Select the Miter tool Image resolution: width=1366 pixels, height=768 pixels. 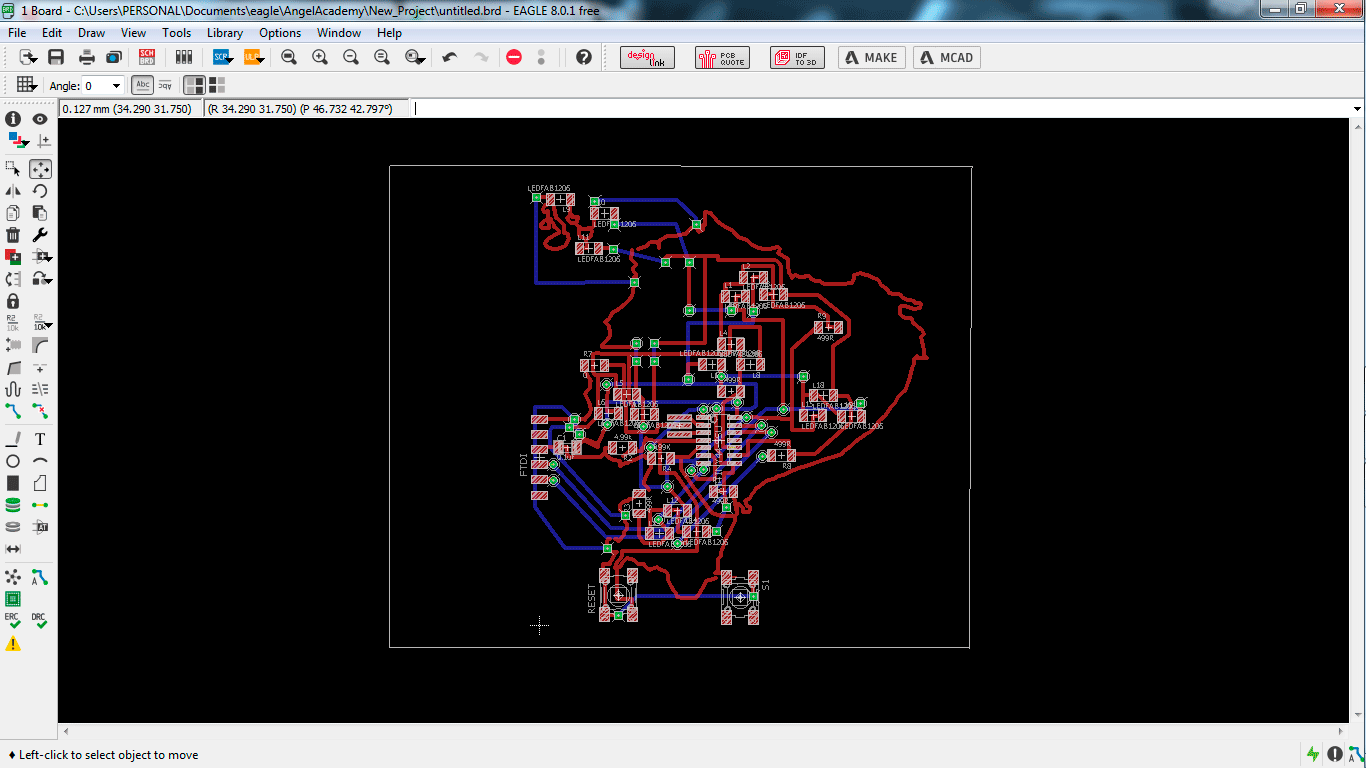pos(40,345)
